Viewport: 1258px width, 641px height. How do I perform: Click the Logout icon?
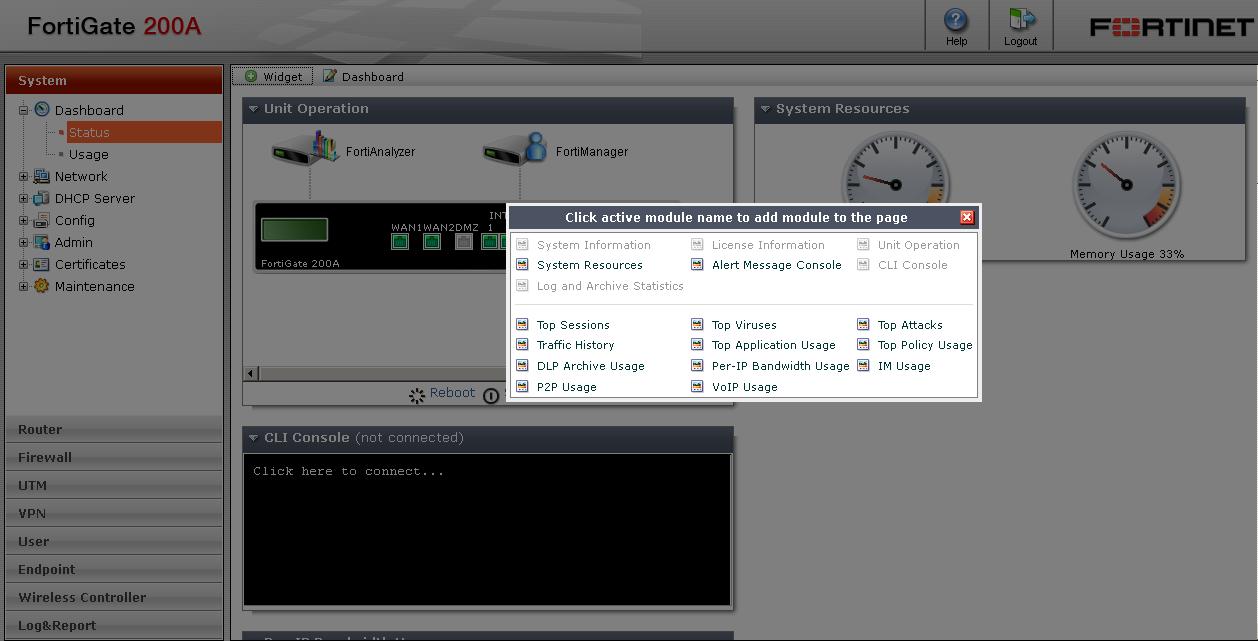pos(1021,20)
